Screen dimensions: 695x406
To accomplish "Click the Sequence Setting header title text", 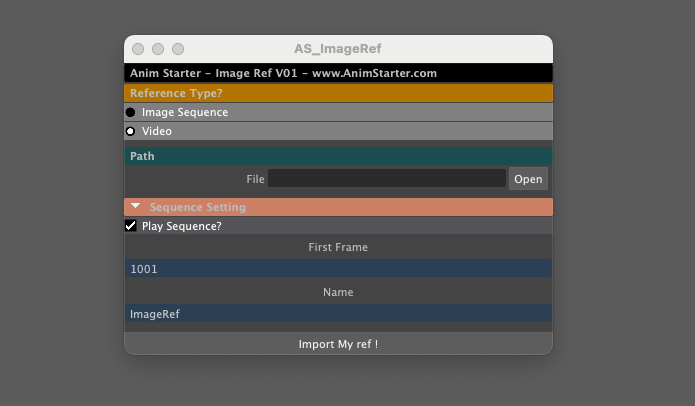I will tap(198, 207).
